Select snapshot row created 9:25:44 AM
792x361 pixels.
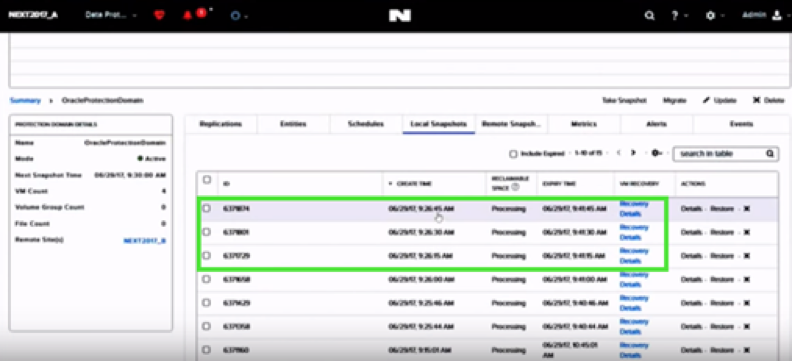206,326
